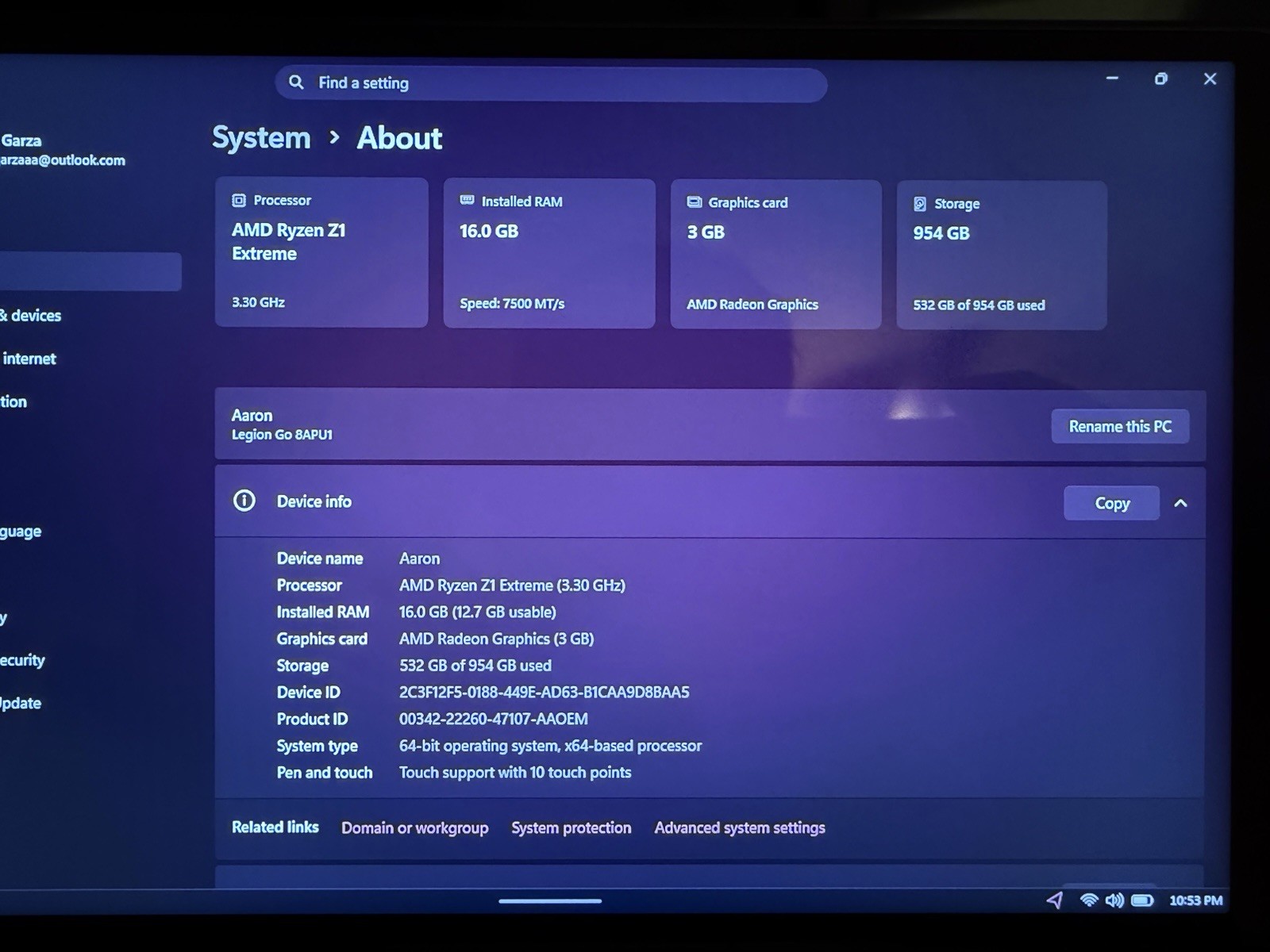Select the highlighted sidebar item
Viewport: 1270px width, 952px height.
coord(90,271)
